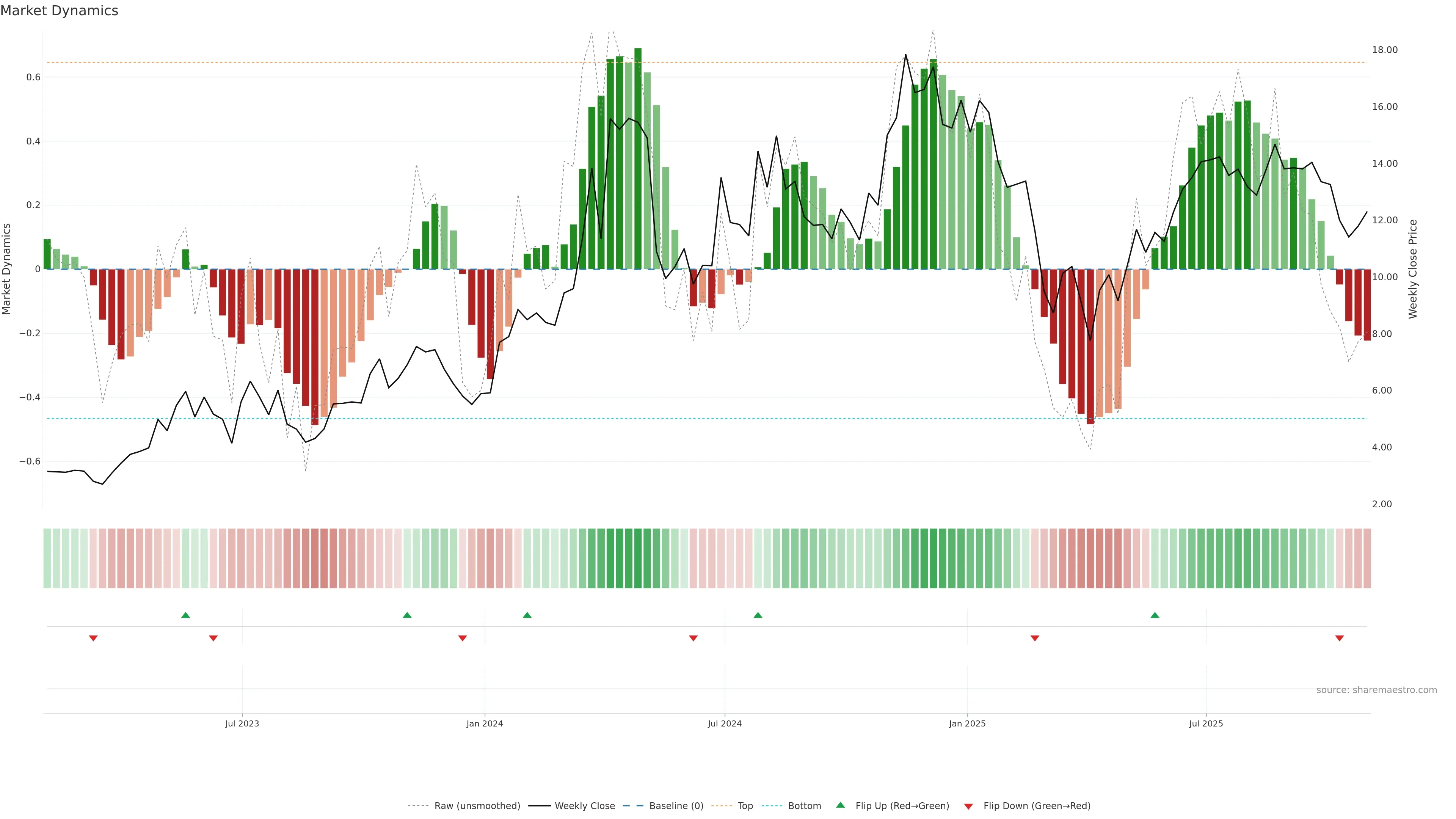Viewport: 1456px width, 819px height.
Task: Toggle the Bottom threshold legend entry
Action: coord(804,806)
